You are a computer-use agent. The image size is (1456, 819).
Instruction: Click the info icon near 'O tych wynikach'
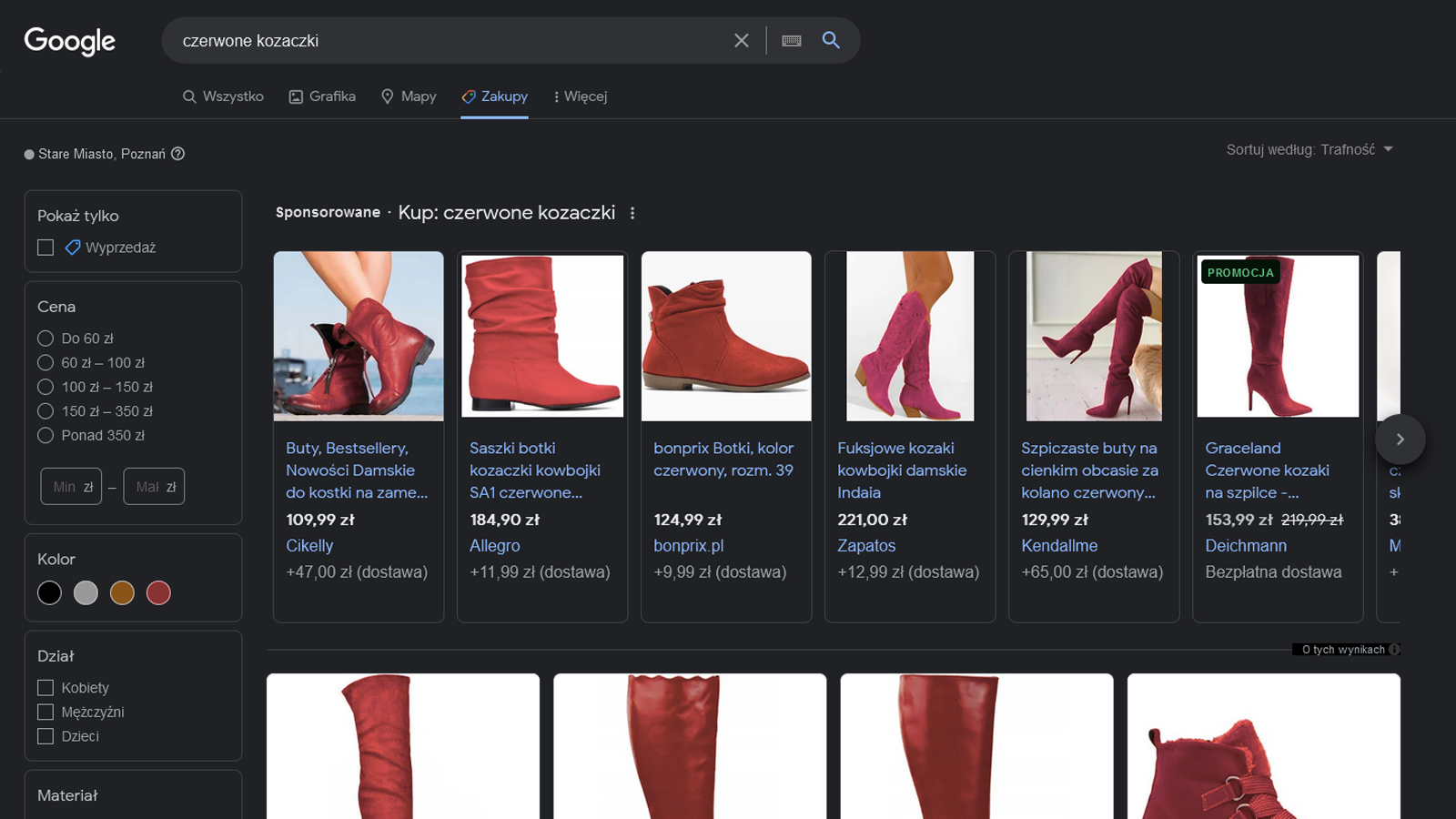[1395, 650]
